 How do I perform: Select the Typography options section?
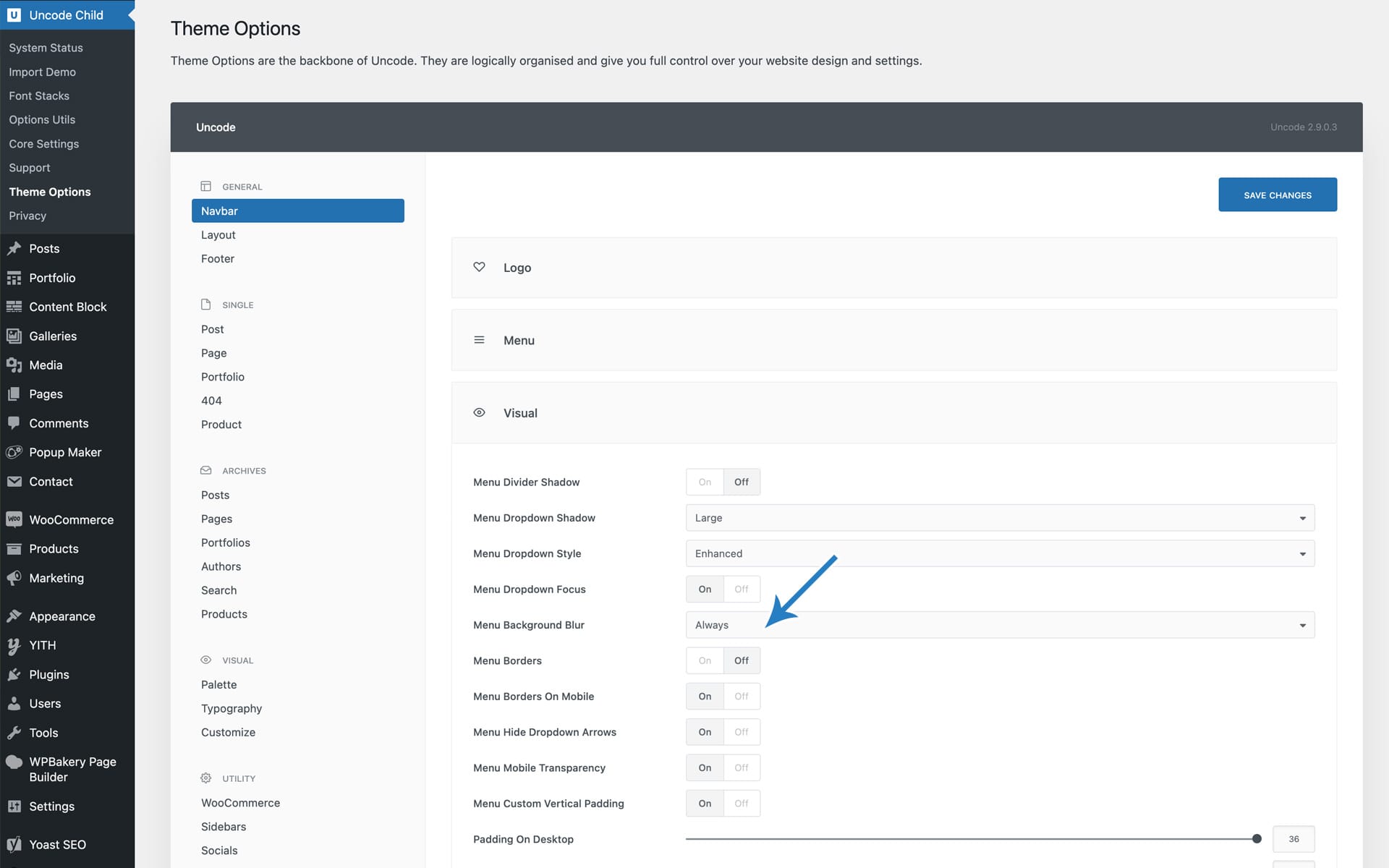coord(231,708)
